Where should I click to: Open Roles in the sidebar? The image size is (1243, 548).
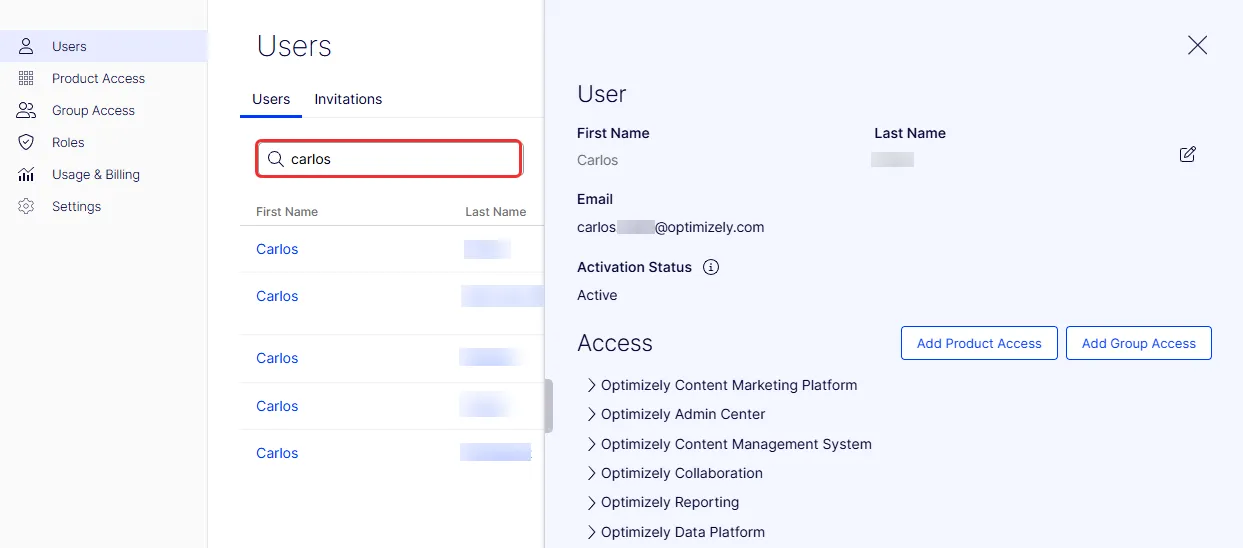click(103, 142)
